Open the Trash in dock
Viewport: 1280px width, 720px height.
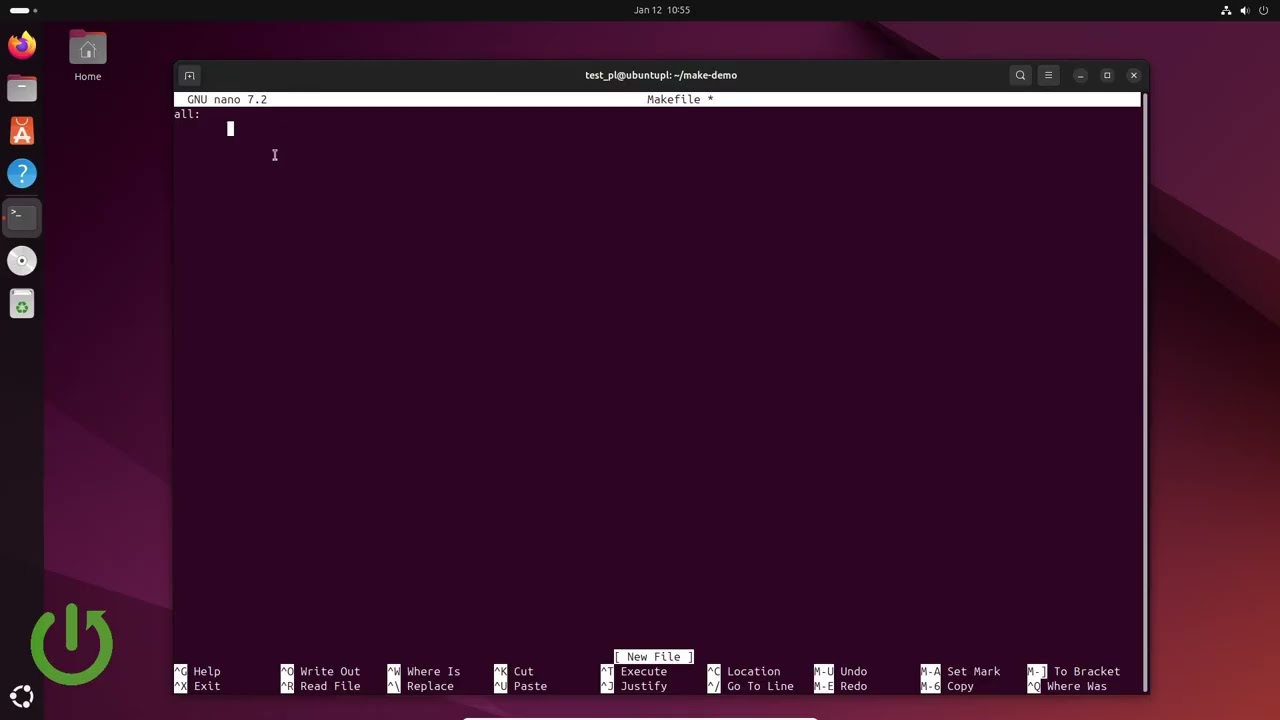pos(22,304)
